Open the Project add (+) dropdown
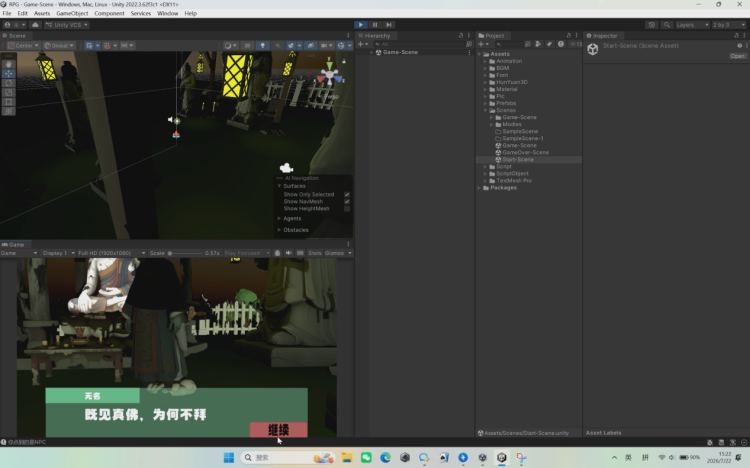This screenshot has height=468, width=750. pyautogui.click(x=484, y=44)
